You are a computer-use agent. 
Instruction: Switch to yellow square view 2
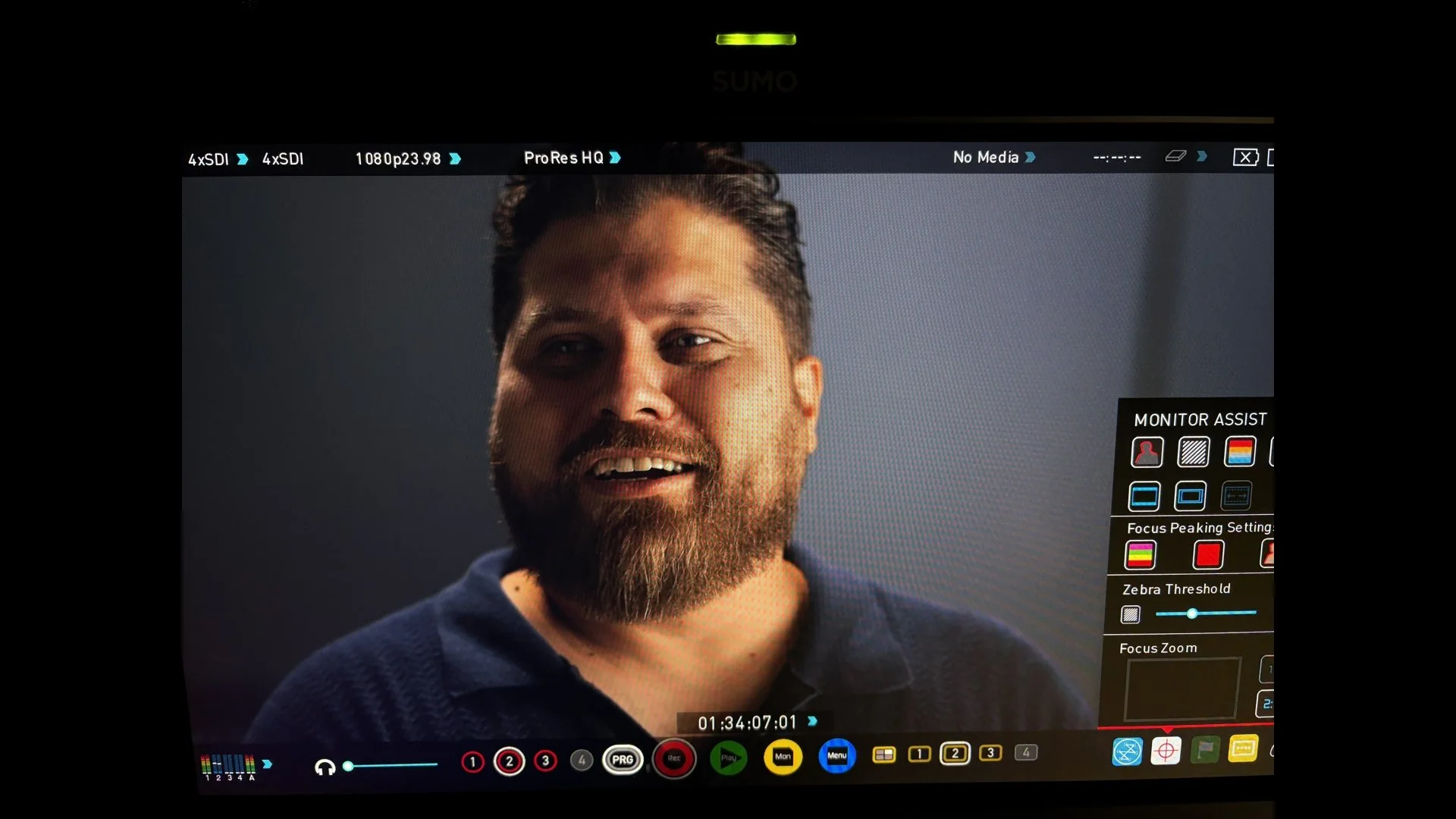click(955, 753)
